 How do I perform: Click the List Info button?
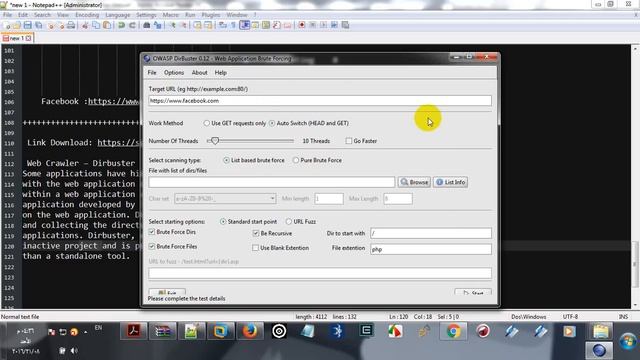click(451, 182)
